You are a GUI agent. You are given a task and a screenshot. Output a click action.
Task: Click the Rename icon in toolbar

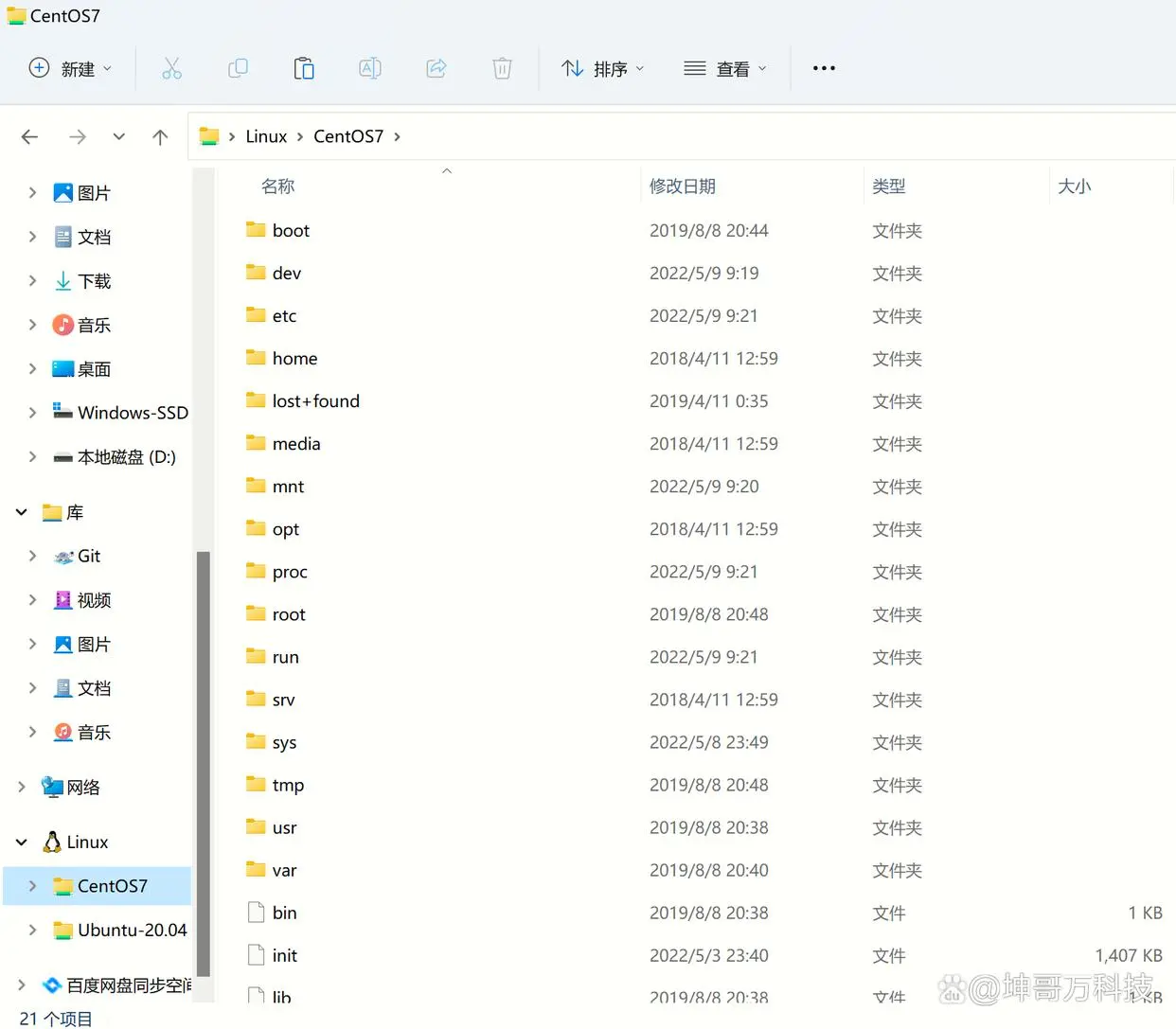370,68
